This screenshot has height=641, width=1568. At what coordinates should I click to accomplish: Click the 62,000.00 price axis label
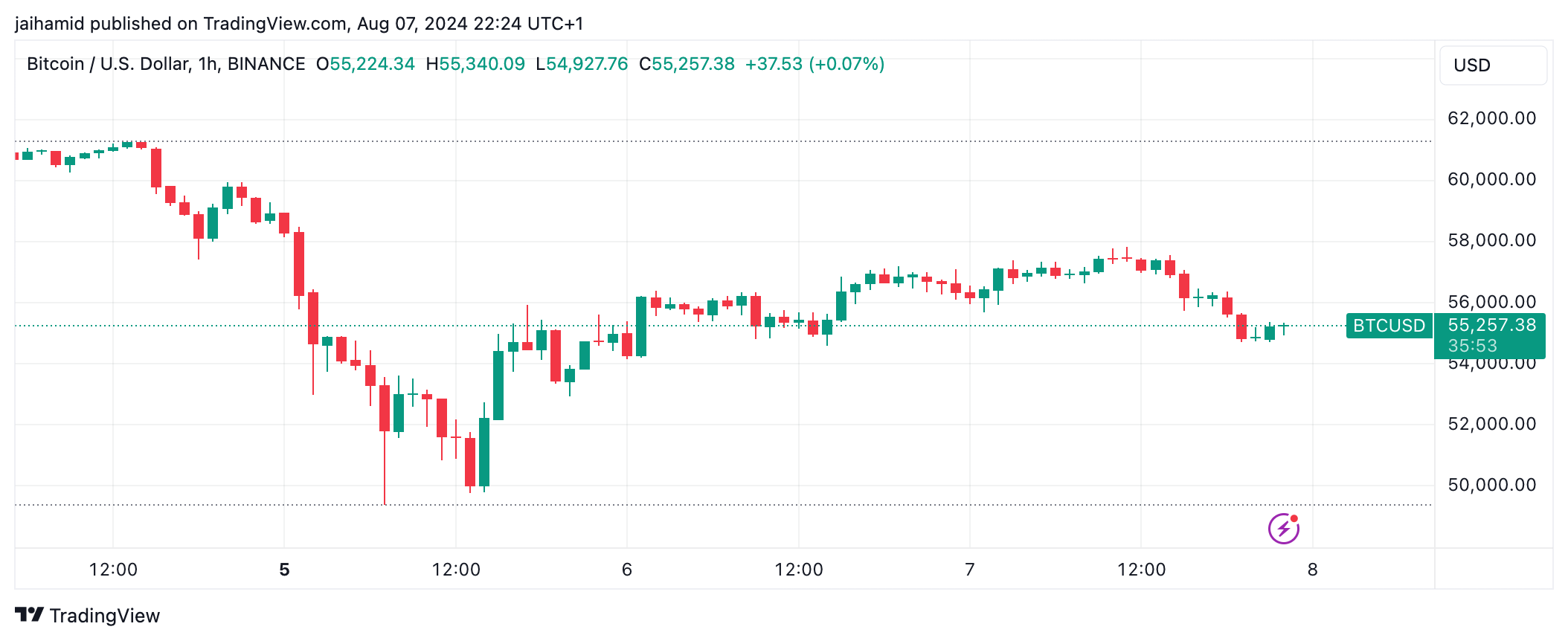[x=1491, y=118]
